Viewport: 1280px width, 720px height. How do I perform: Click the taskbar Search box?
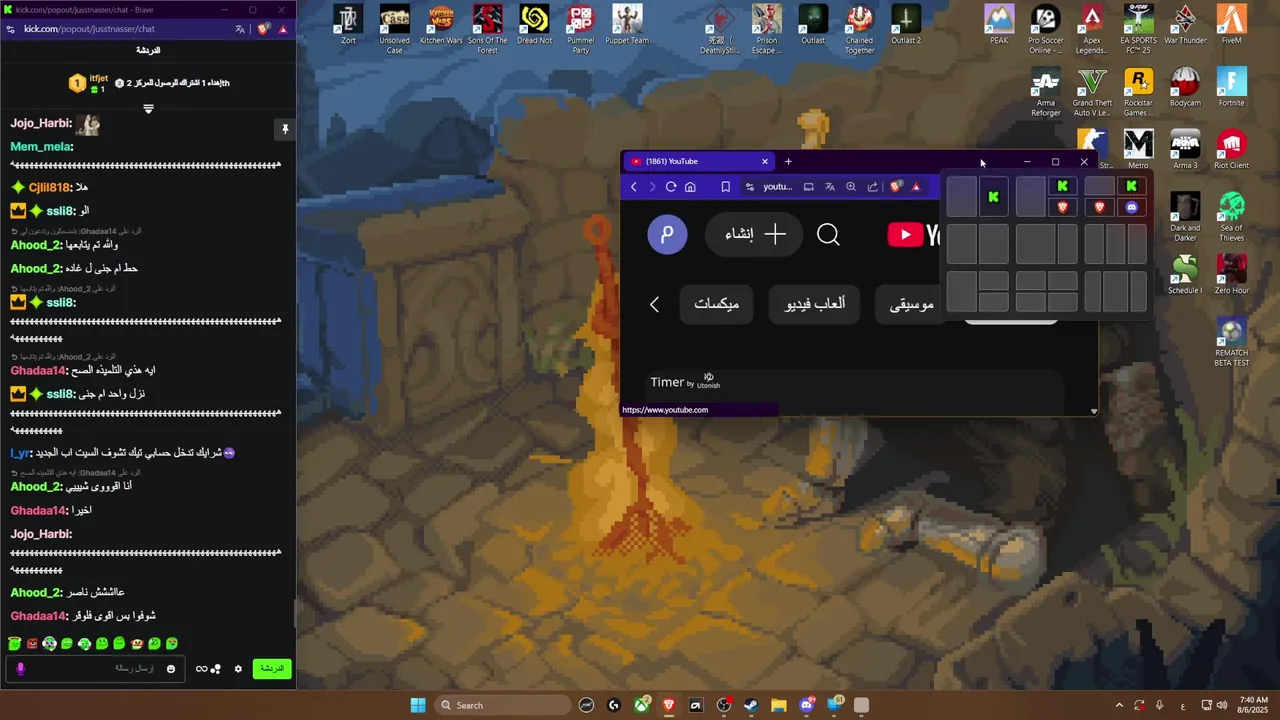[x=505, y=705]
